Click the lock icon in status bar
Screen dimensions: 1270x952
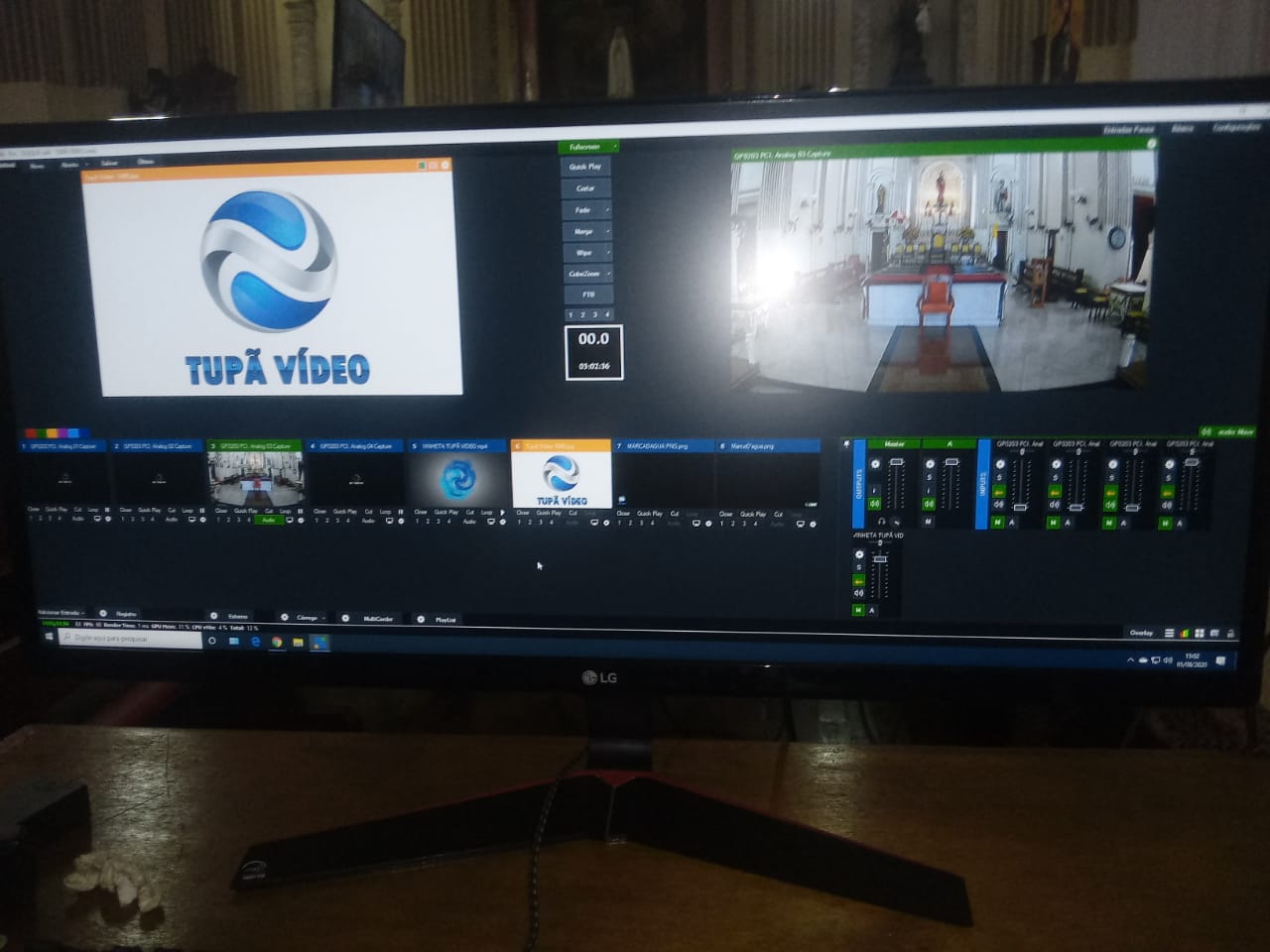point(1230,633)
